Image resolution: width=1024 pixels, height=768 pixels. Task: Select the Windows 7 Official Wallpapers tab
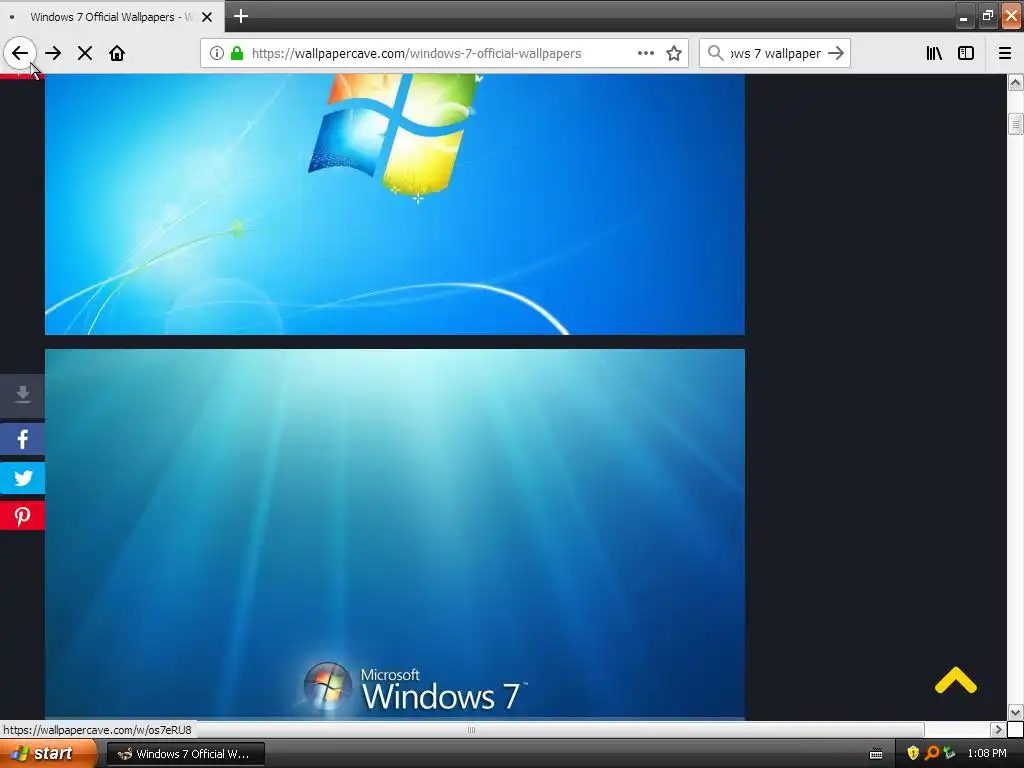[x=112, y=17]
